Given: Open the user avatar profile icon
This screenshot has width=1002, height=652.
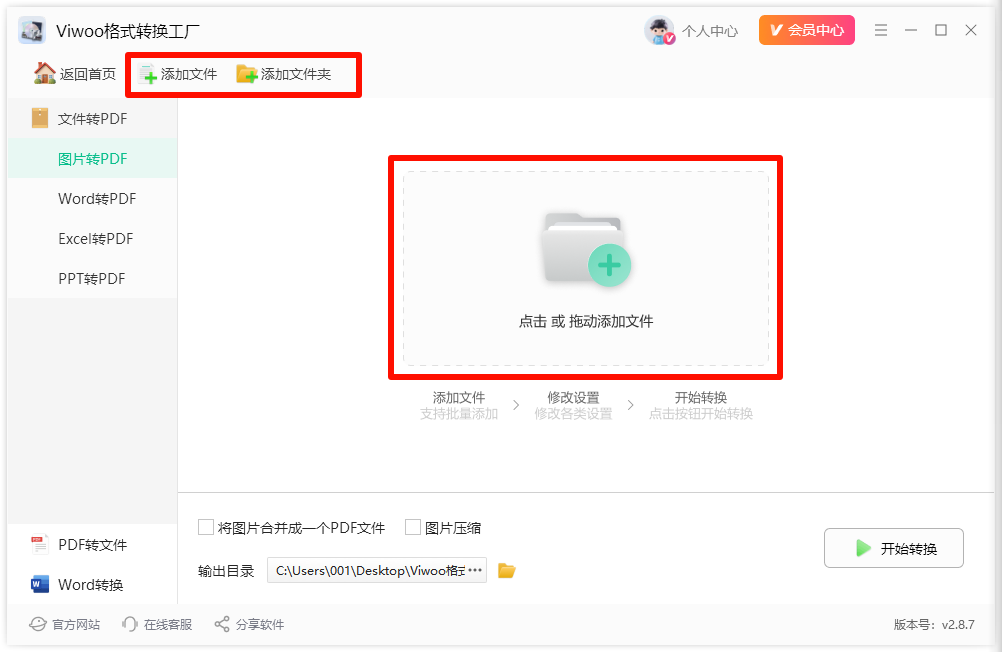Looking at the screenshot, I should click(659, 30).
